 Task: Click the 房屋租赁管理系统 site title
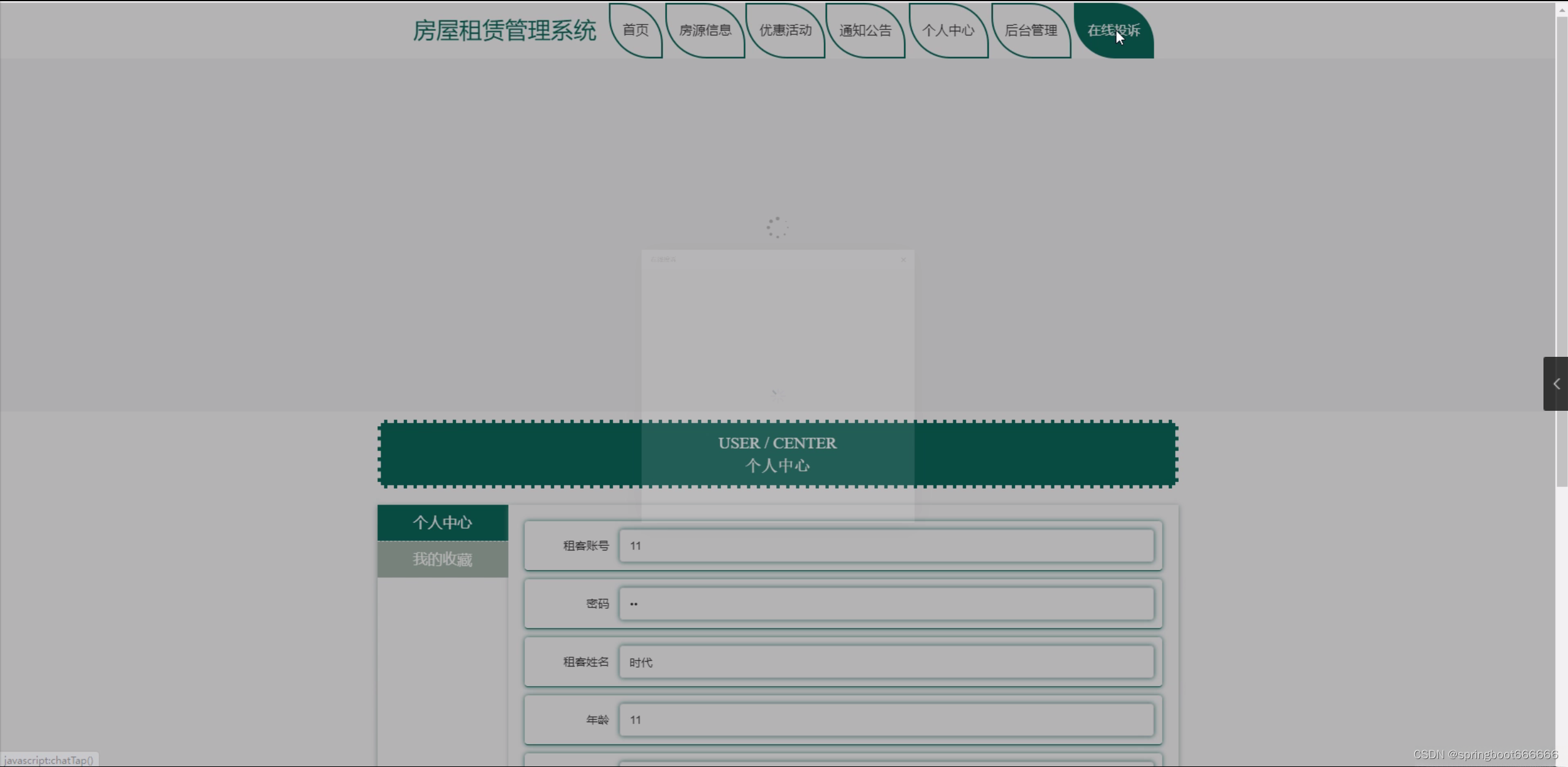coord(504,31)
